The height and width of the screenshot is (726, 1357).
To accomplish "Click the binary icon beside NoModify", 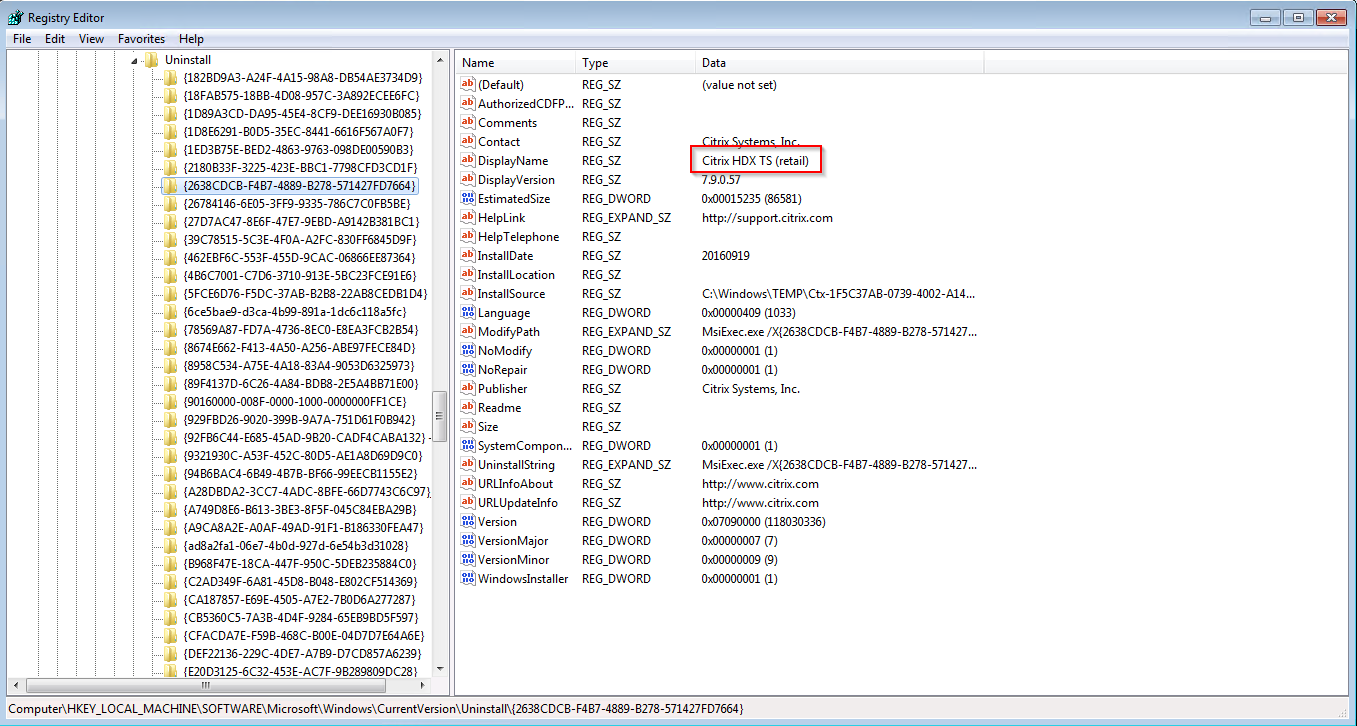I will click(x=467, y=351).
